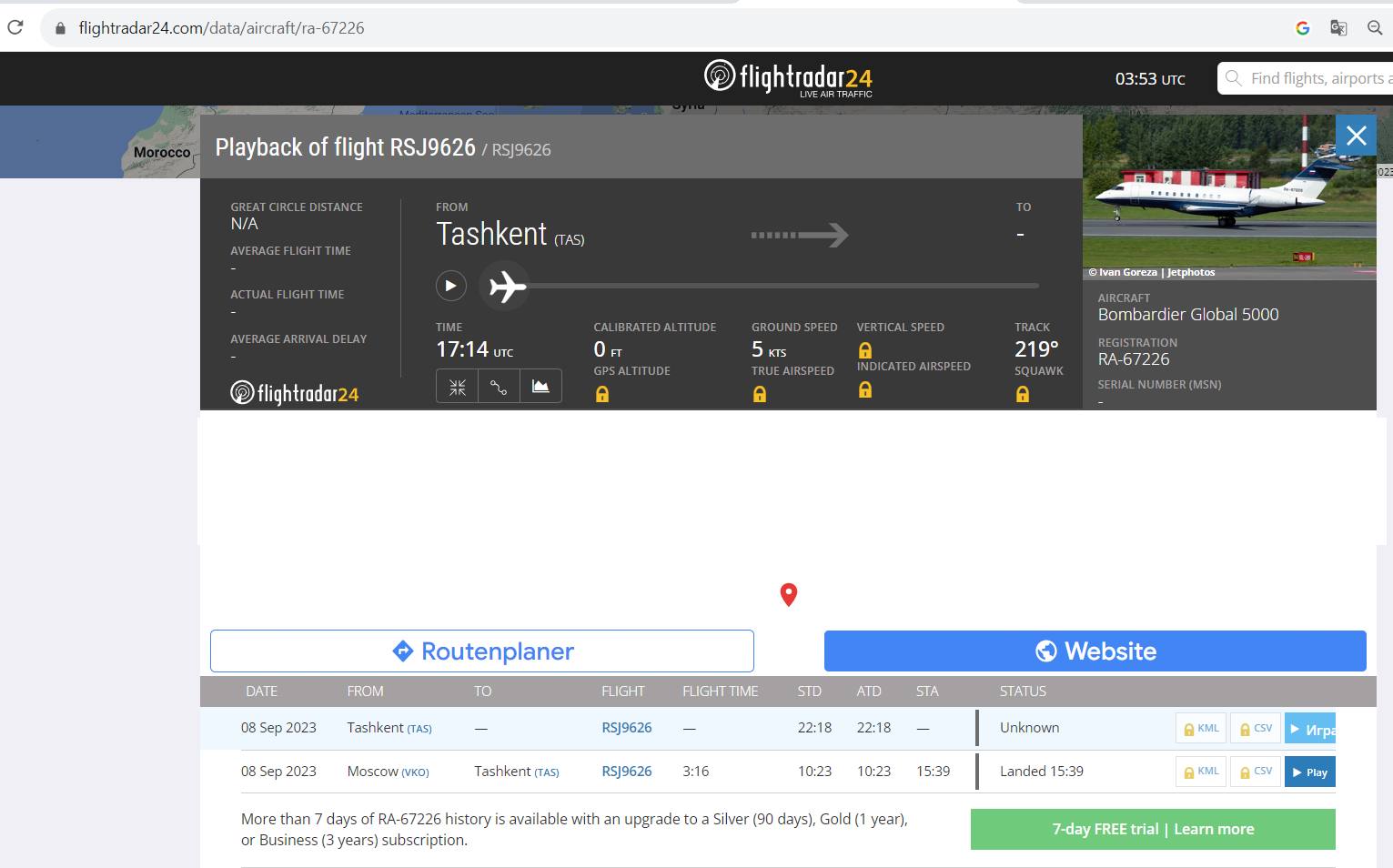Click the airplane marker on playback timeline
Screen dimensions: 1393x868
pyautogui.click(x=506, y=287)
